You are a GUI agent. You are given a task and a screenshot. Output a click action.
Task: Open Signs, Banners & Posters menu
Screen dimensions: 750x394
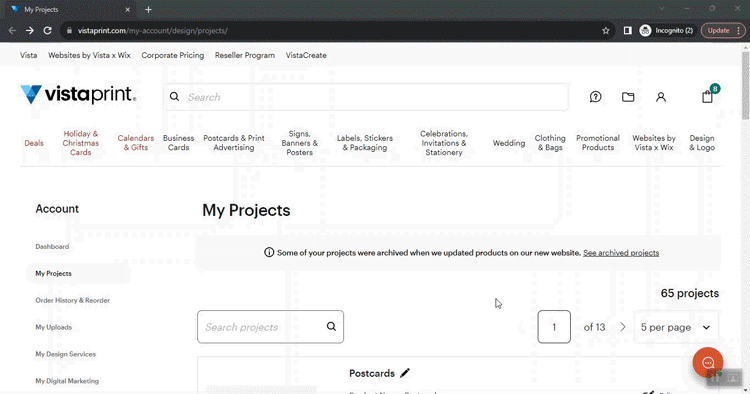(x=299, y=143)
